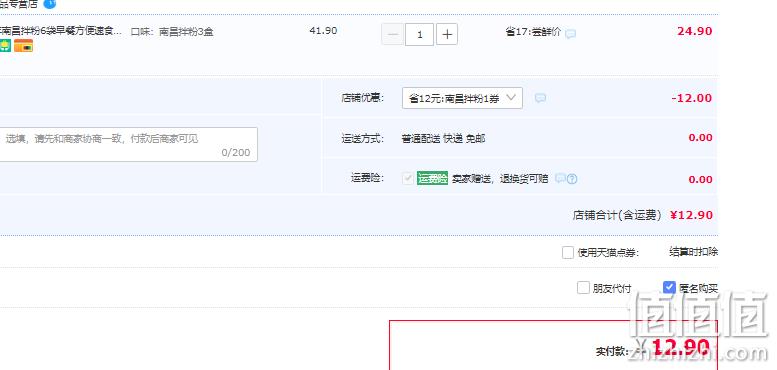Click the chat bubble icon after 退换货可赔
This screenshot has height=370, width=777.
coord(560,178)
